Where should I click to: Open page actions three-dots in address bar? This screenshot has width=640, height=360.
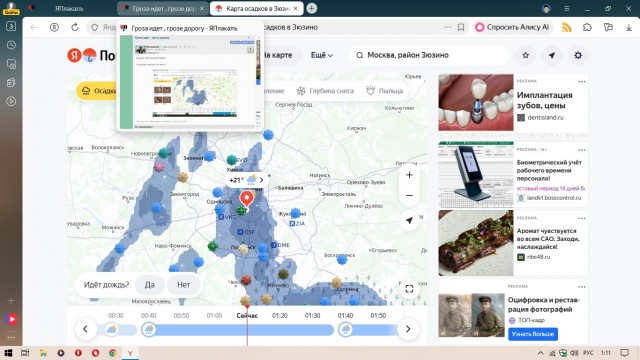[448, 27]
